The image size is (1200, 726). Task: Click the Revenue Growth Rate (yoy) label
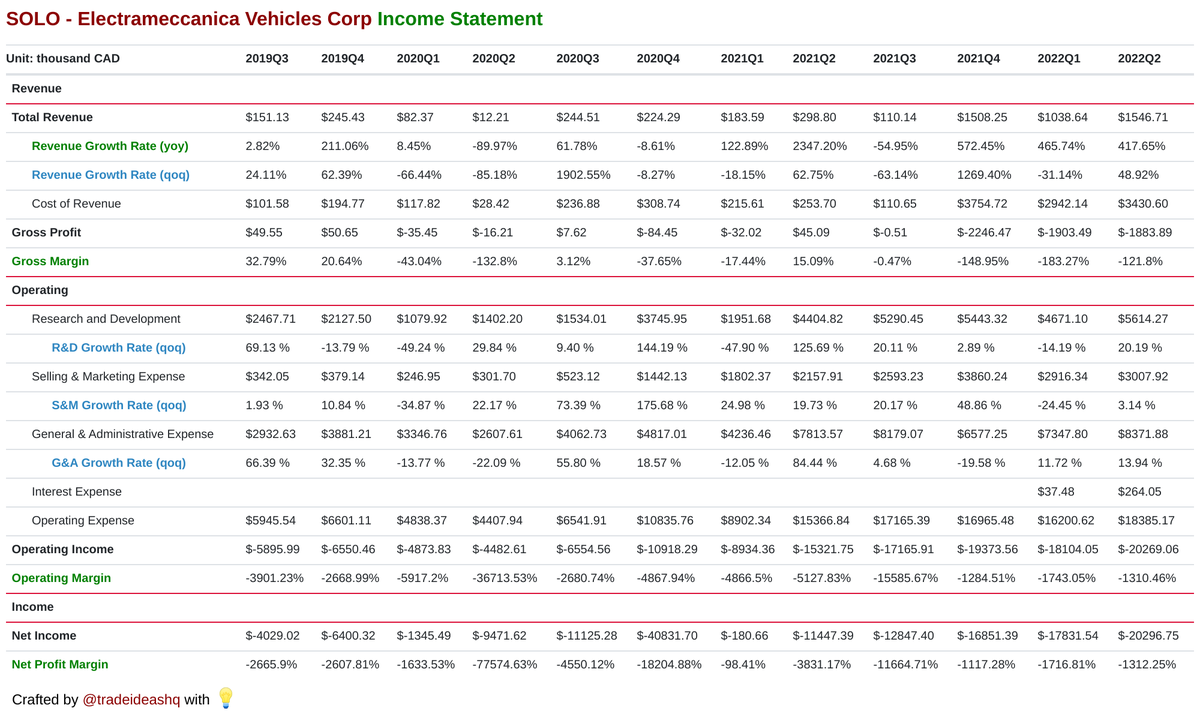110,146
